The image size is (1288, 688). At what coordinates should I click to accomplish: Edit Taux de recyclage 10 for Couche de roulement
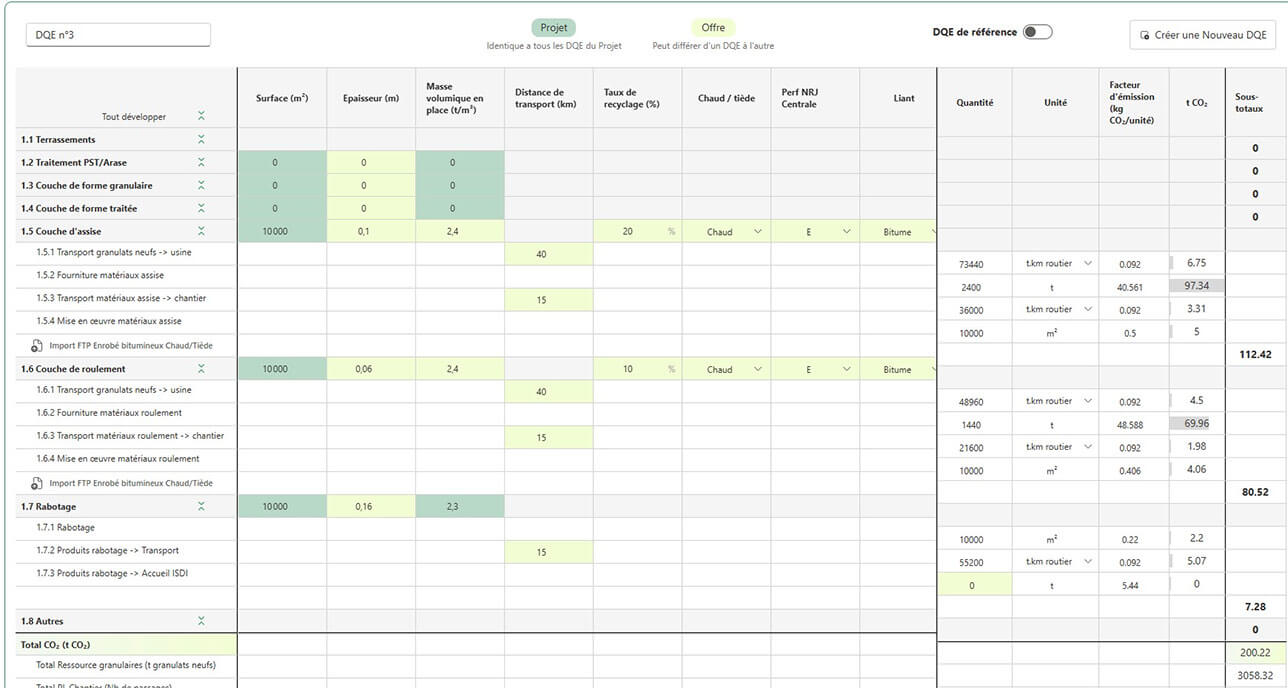(x=637, y=369)
